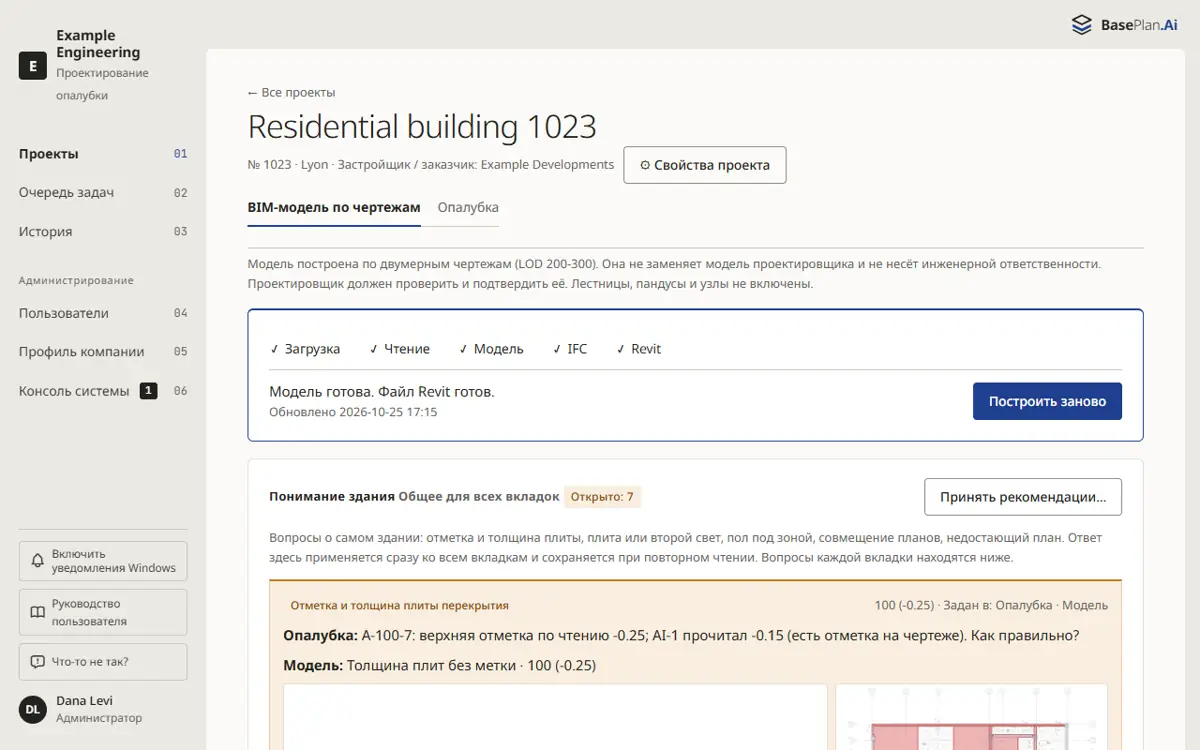This screenshot has width=1200, height=750.
Task: Click the Что-то не так? button
Action: (103, 662)
